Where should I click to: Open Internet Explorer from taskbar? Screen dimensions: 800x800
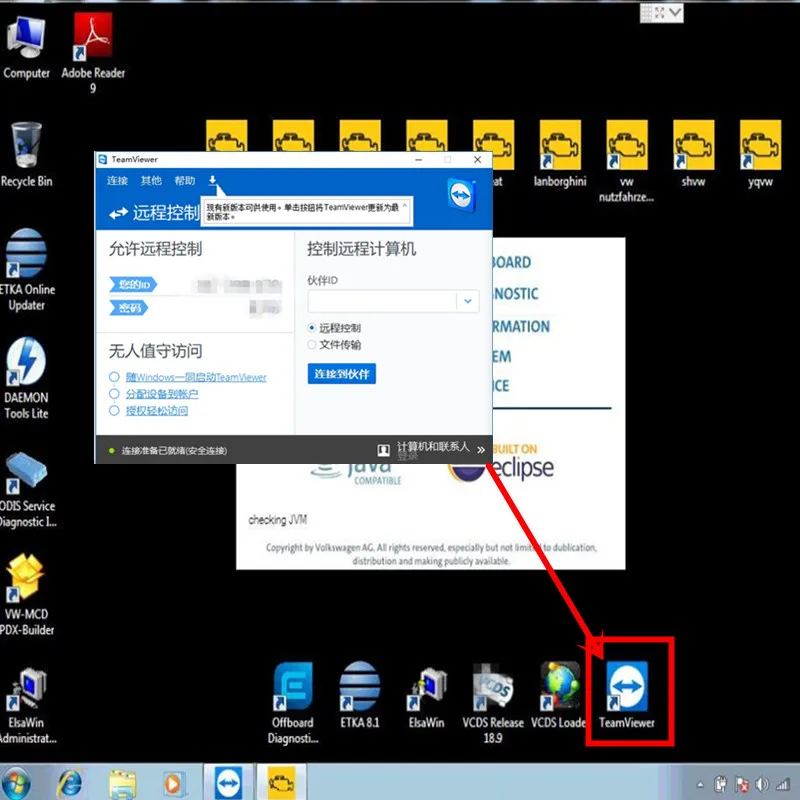(70, 783)
